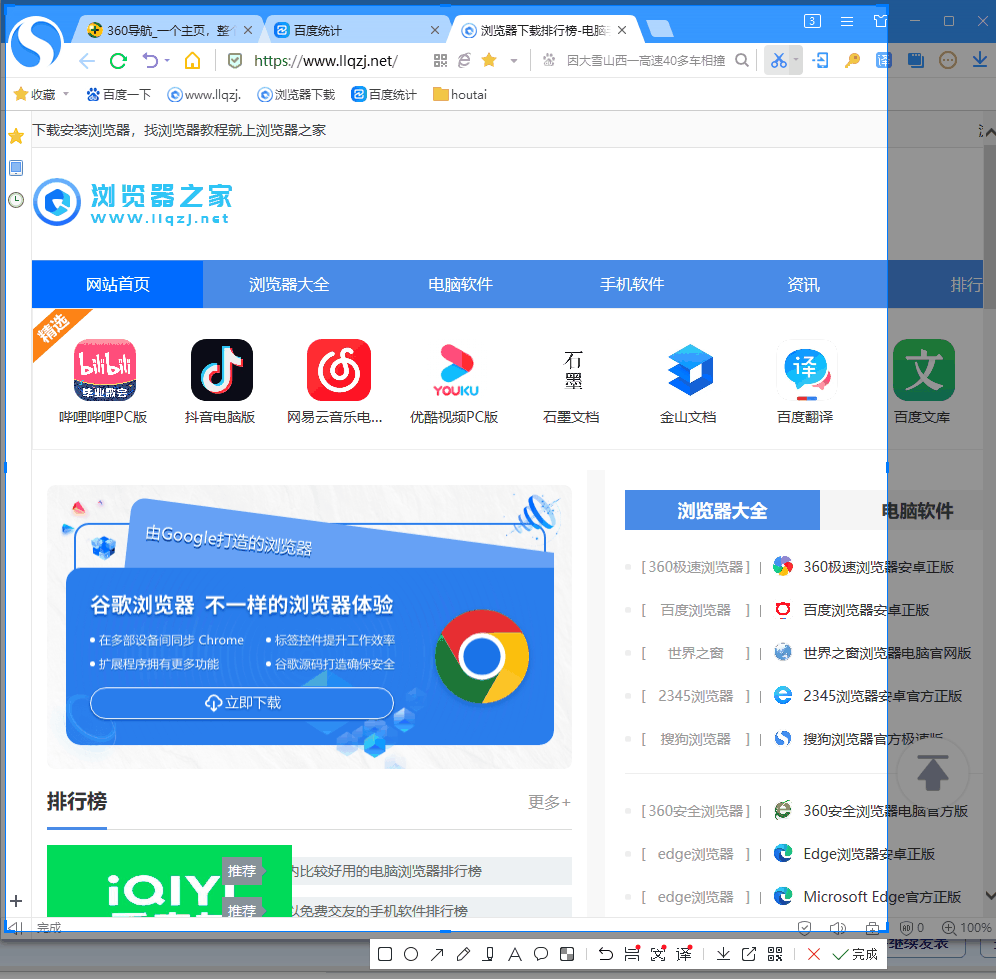Click the scroll-to-top arrow button
The width and height of the screenshot is (996, 979).
(933, 773)
